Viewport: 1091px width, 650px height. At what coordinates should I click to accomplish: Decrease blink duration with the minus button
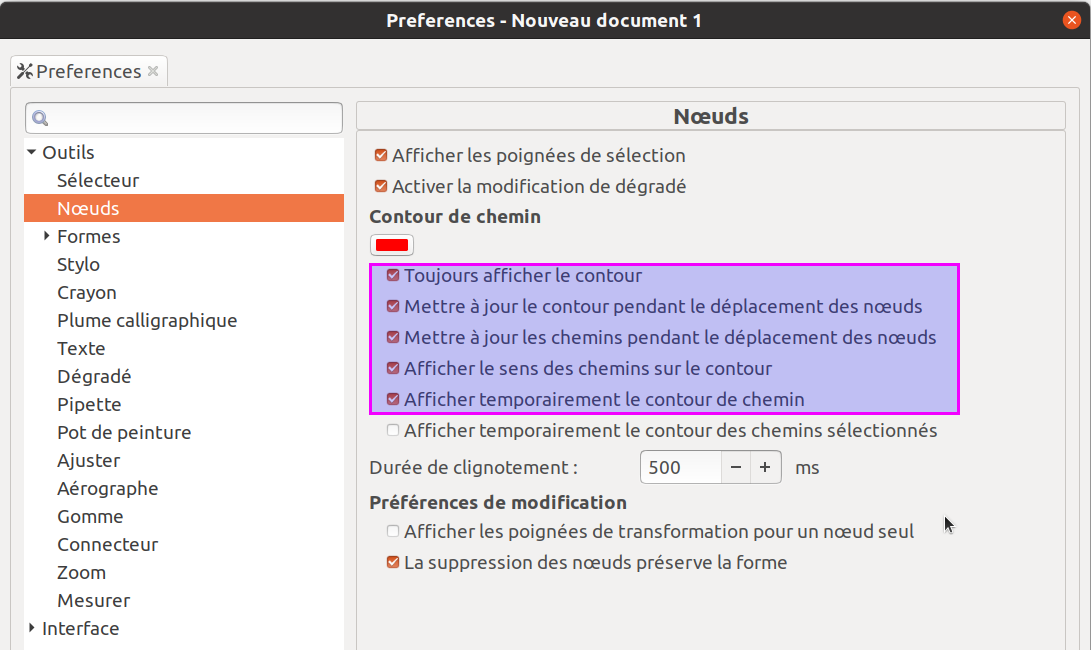[x=735, y=467]
